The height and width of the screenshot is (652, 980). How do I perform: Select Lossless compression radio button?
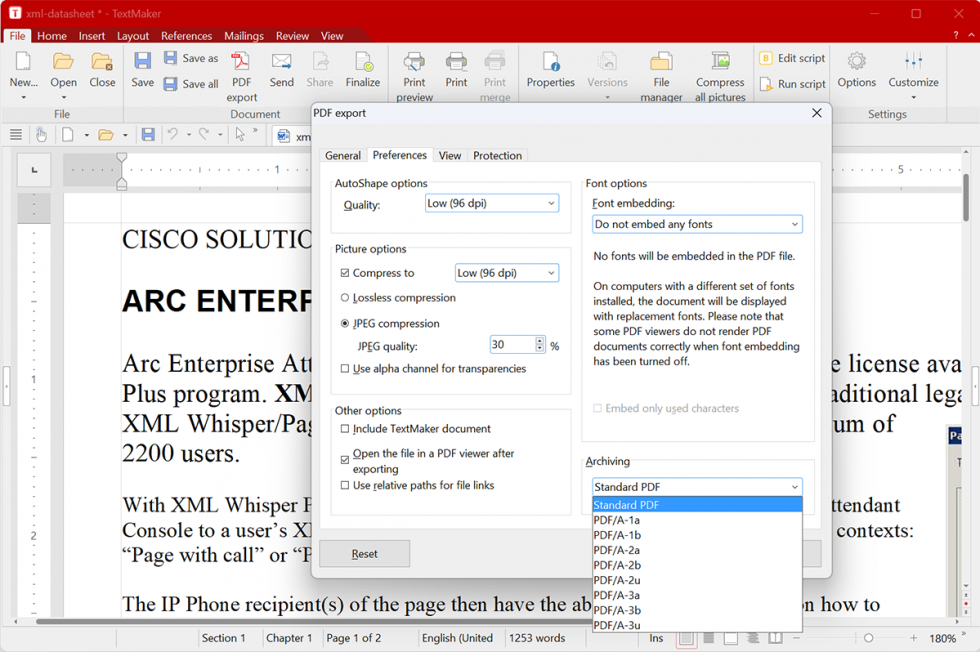click(x=345, y=298)
